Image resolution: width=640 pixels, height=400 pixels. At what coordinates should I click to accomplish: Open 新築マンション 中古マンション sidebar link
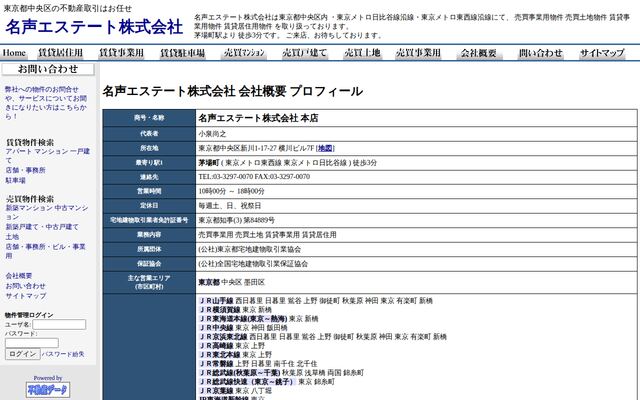click(x=47, y=212)
